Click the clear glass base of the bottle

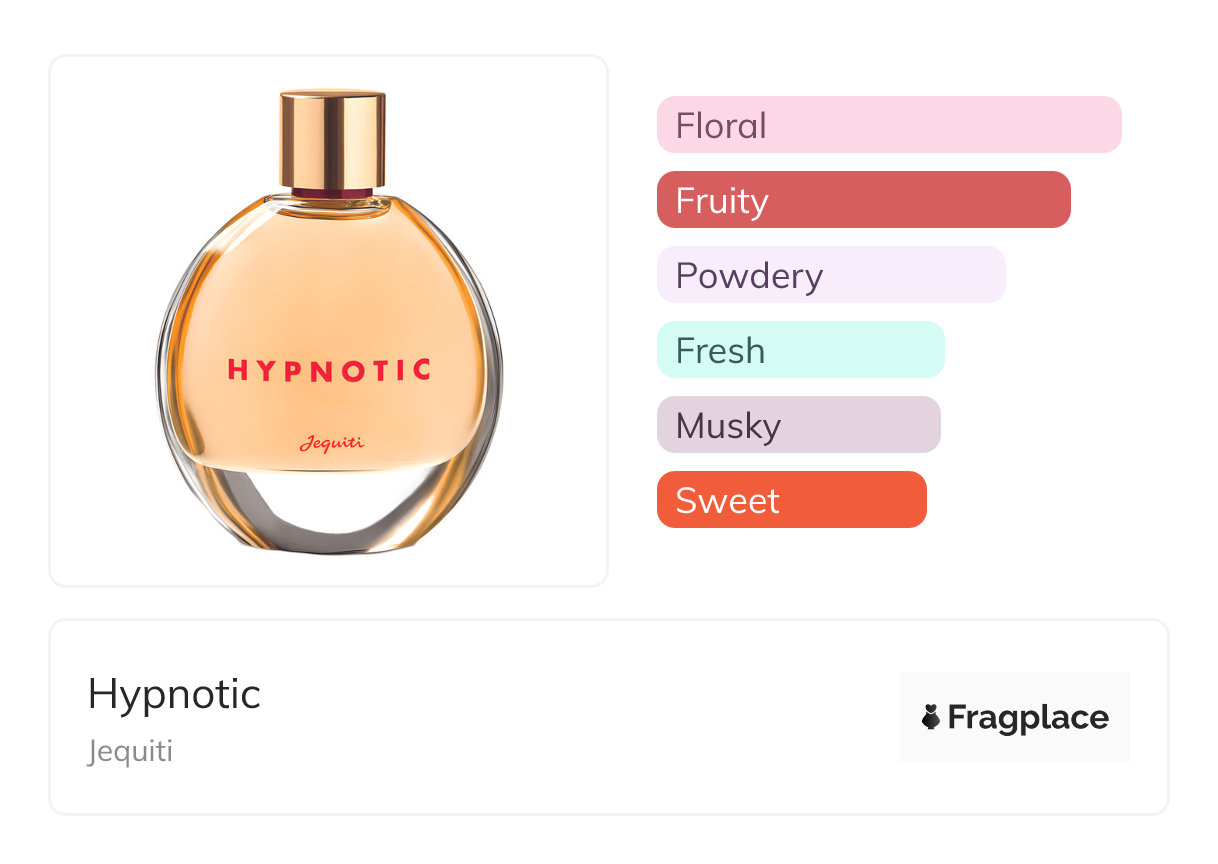(330, 512)
